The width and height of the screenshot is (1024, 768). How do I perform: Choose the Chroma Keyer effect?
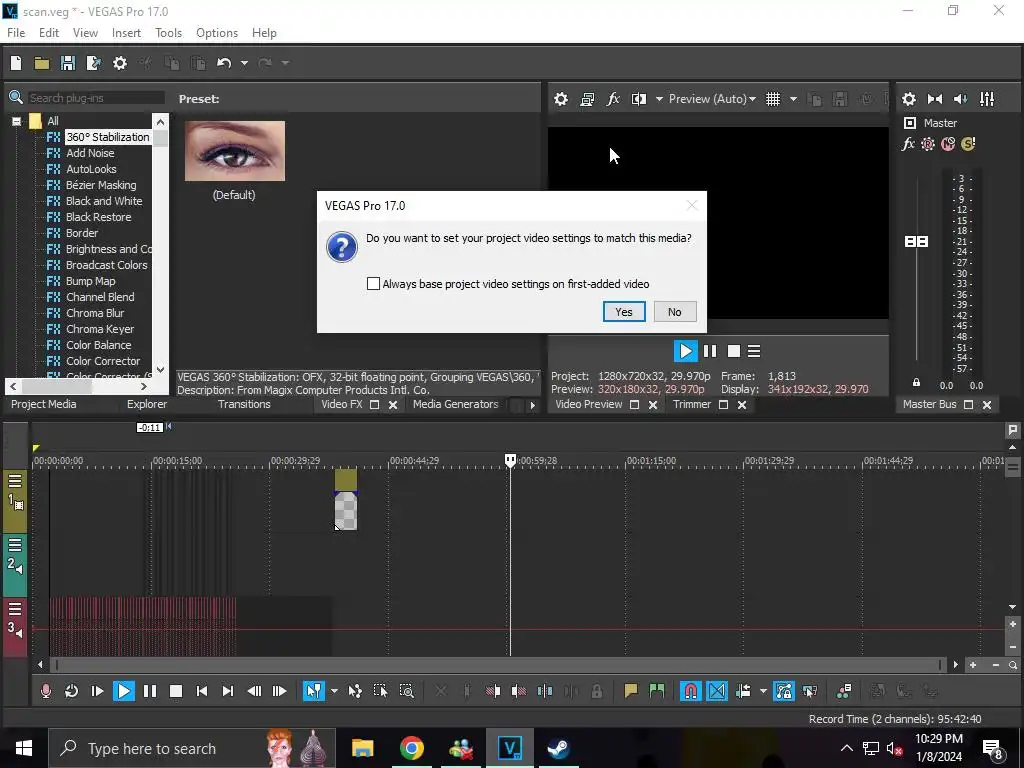(x=99, y=328)
